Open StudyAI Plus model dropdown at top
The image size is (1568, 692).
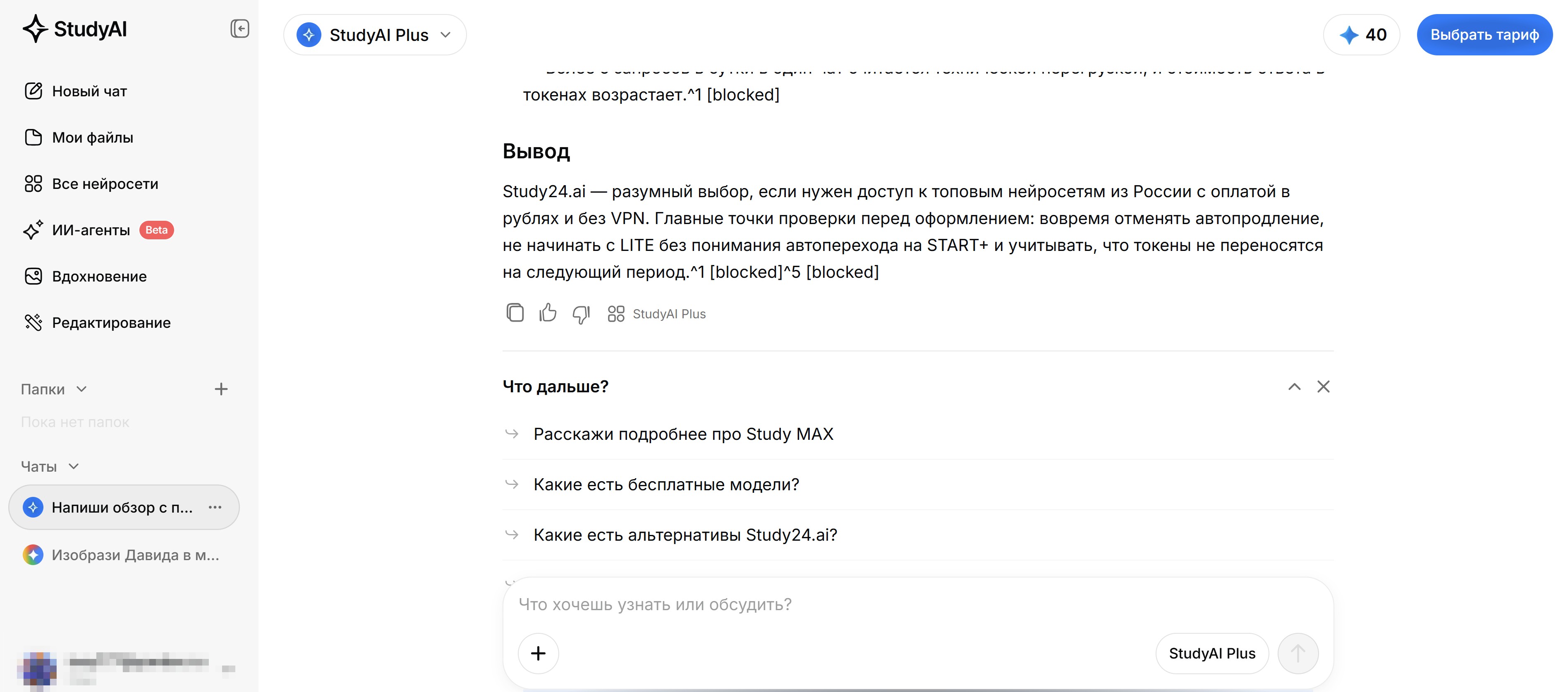[x=375, y=35]
